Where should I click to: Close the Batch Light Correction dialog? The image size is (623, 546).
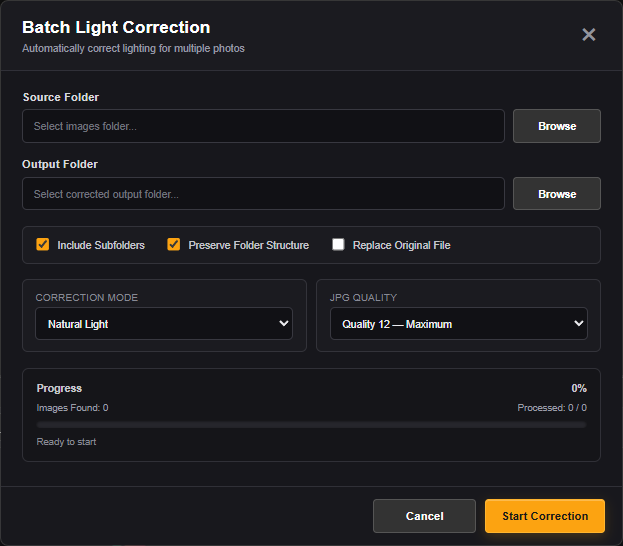pyautogui.click(x=588, y=35)
